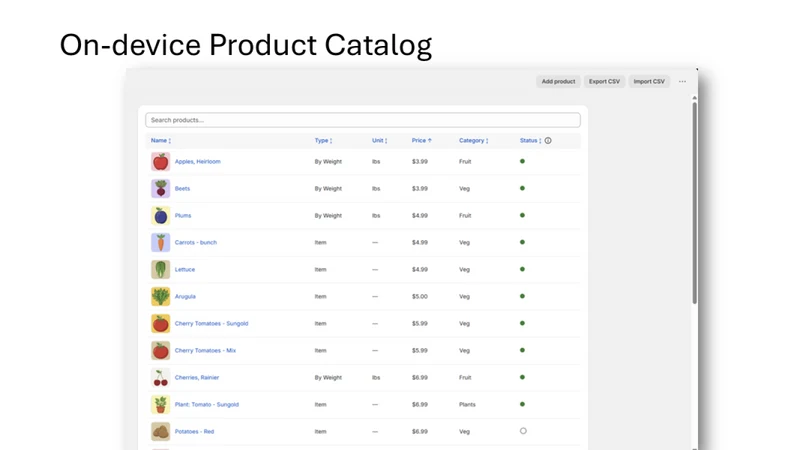The width and height of the screenshot is (800, 450).
Task: Open the Potatoes - Red product link
Action: pyautogui.click(x=194, y=432)
